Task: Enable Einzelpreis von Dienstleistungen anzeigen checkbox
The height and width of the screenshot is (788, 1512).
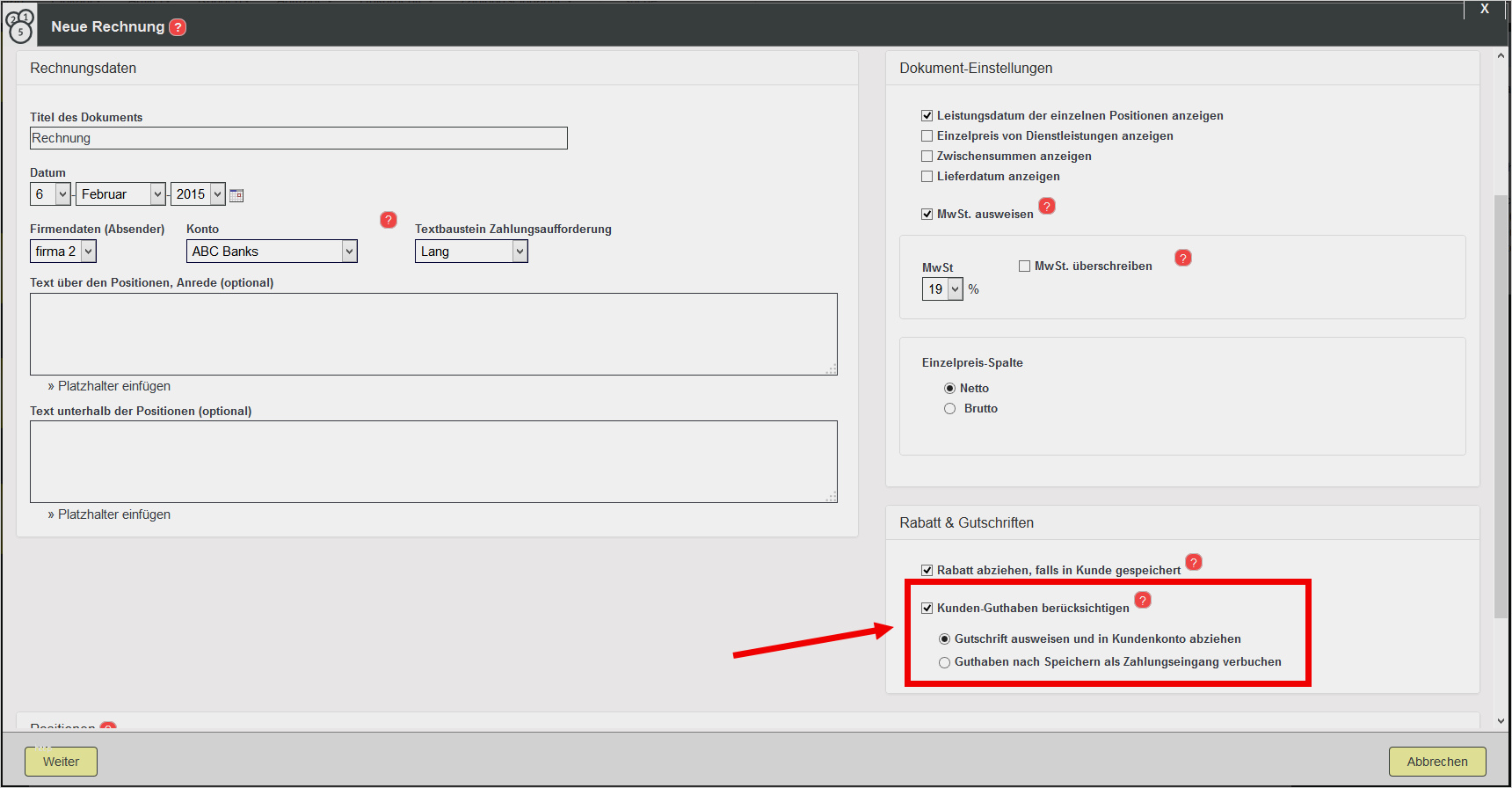Action: 927,136
